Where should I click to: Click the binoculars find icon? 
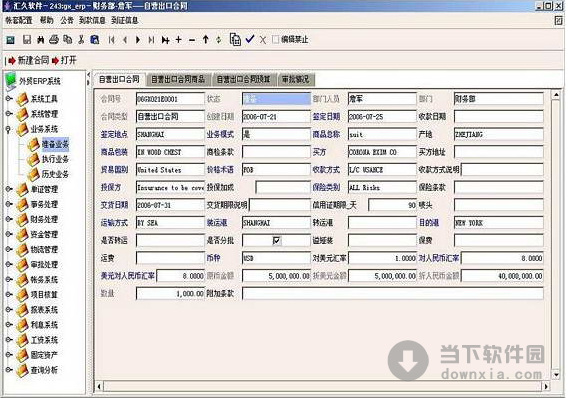point(41,39)
